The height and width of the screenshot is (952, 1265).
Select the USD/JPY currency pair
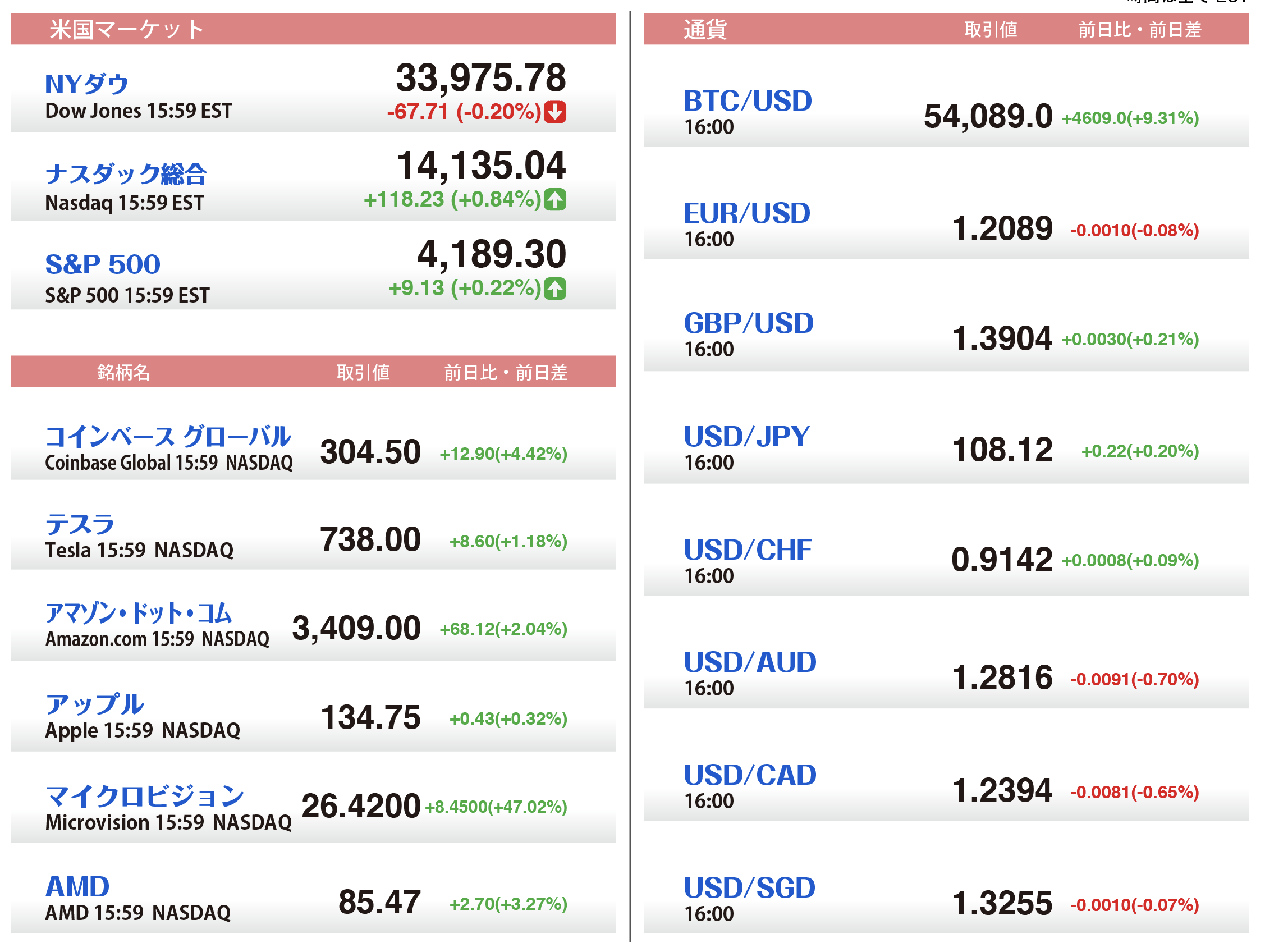[x=747, y=437]
